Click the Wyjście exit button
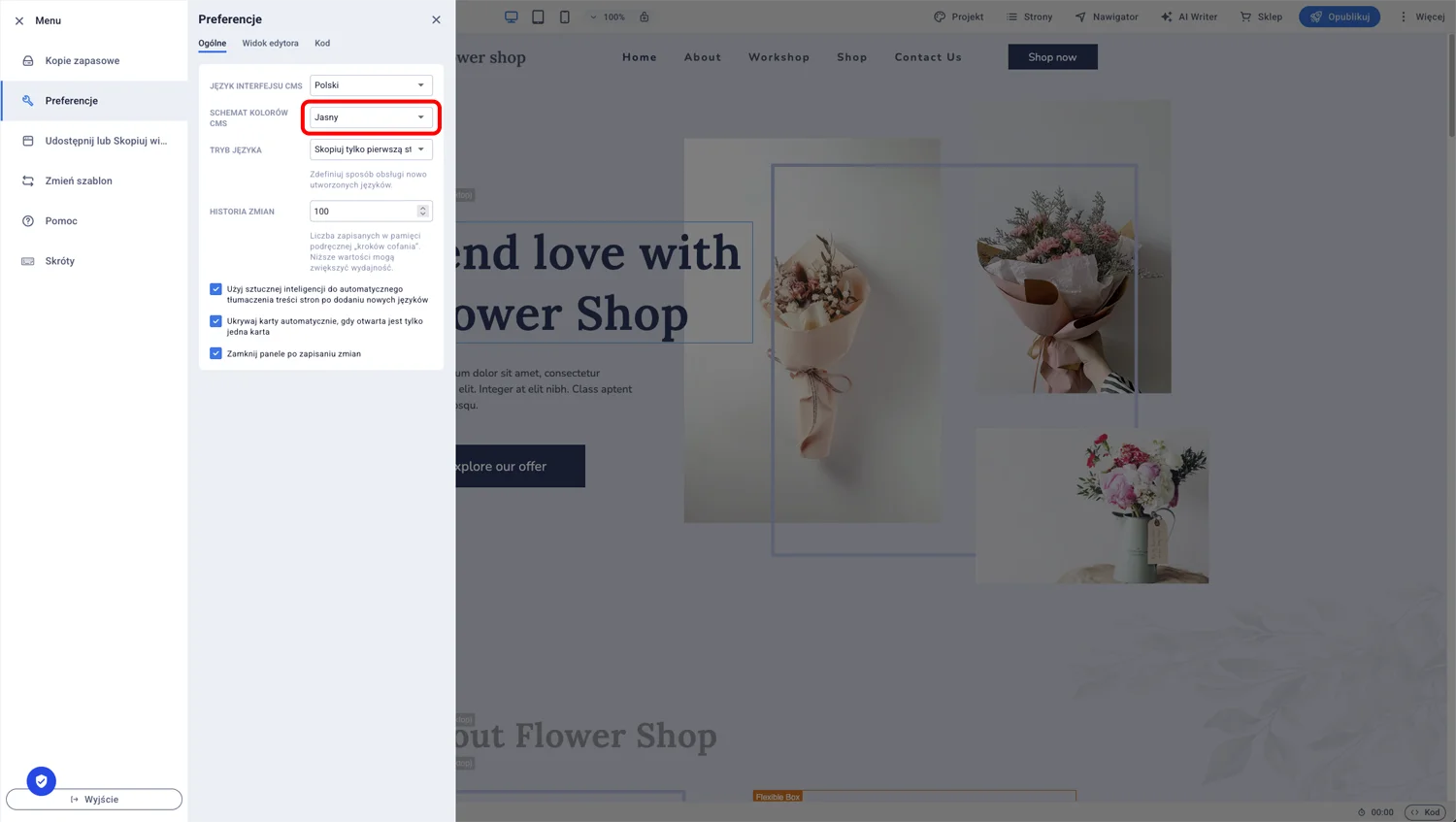The height and width of the screenshot is (822, 1456). pyautogui.click(x=94, y=799)
